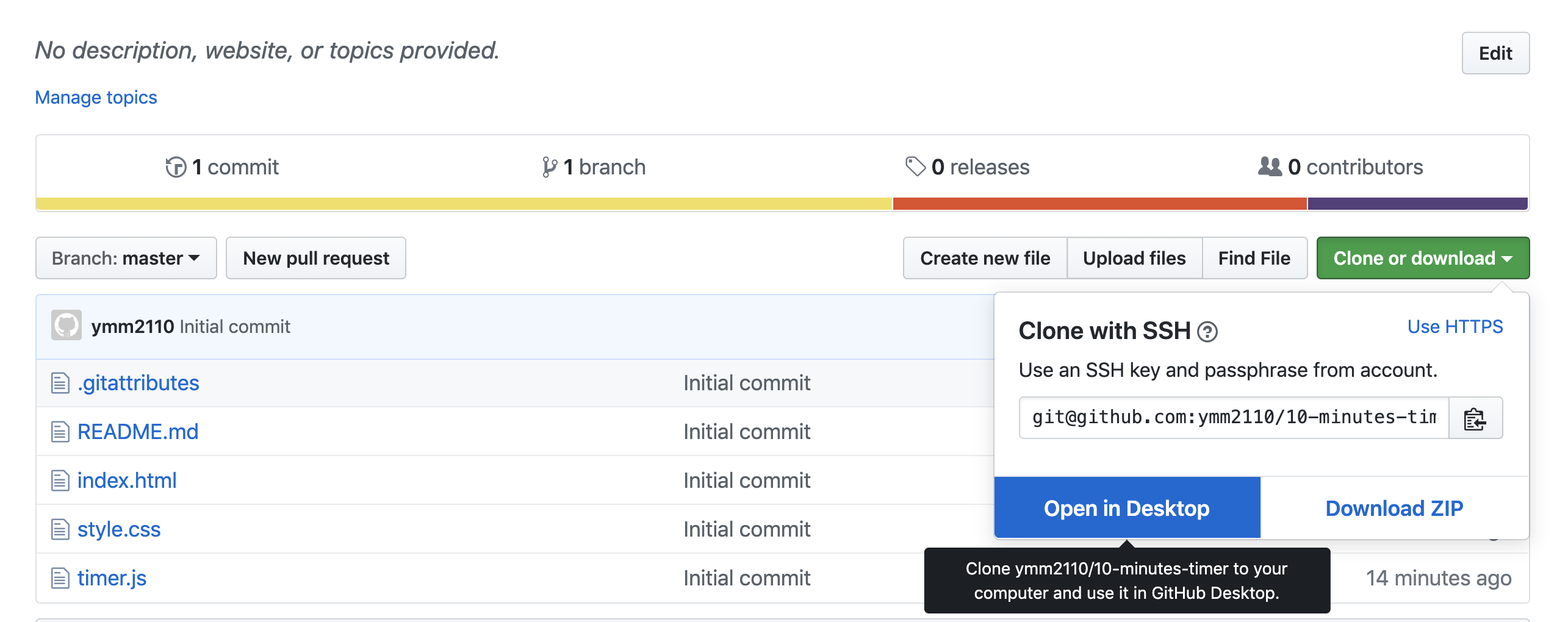Copy the SSH clone URL to clipboard
The height and width of the screenshot is (622, 1568).
pos(1475,418)
